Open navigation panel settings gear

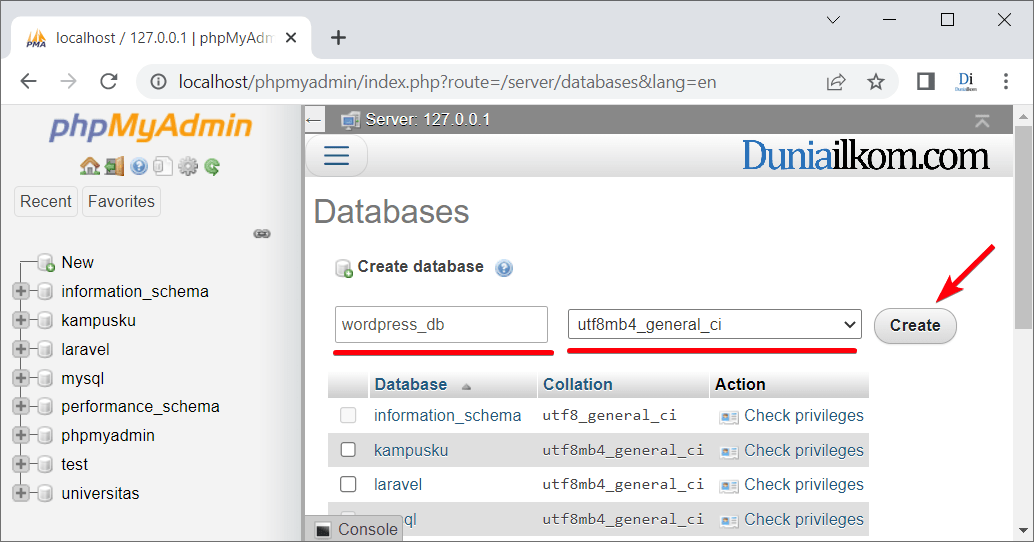188,166
